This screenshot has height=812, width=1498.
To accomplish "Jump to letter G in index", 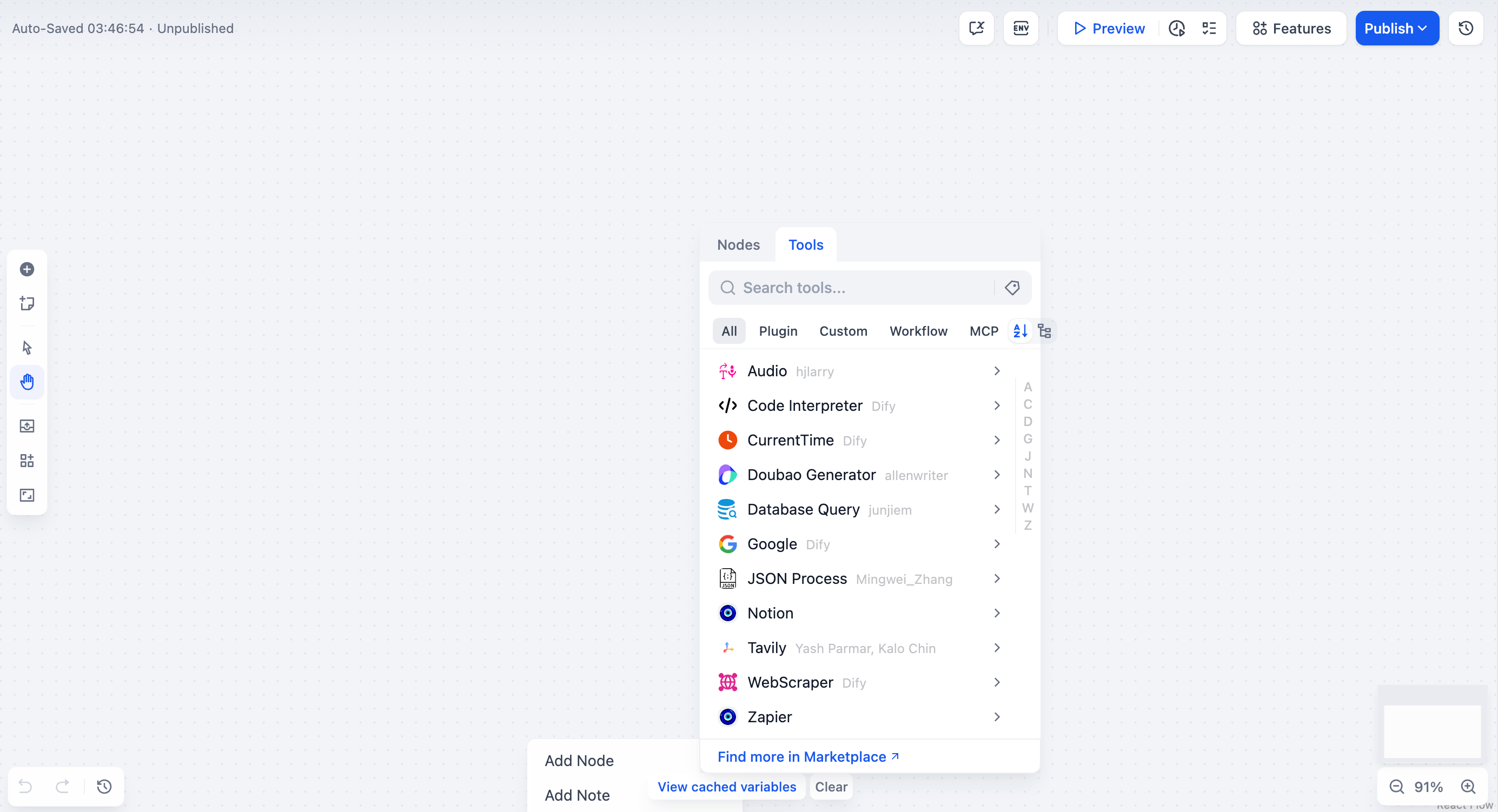I will (x=1028, y=438).
